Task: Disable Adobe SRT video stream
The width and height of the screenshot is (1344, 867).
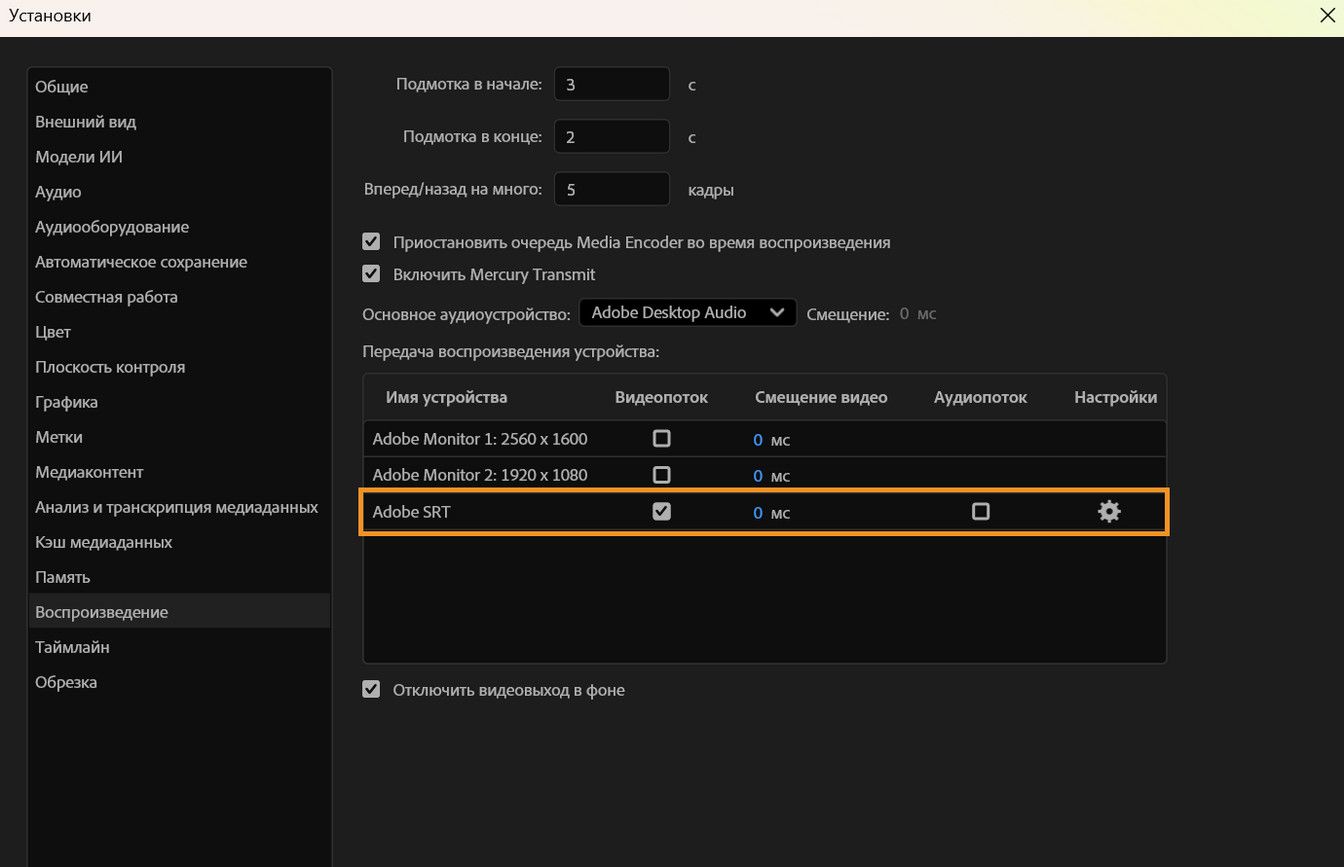Action: [x=661, y=511]
